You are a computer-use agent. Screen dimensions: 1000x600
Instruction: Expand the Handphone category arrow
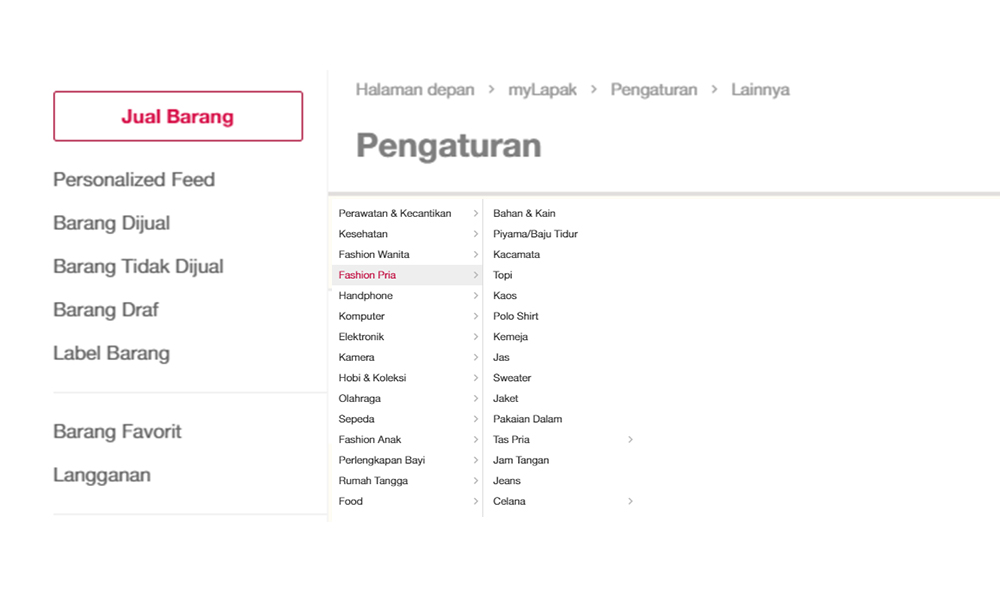click(476, 296)
